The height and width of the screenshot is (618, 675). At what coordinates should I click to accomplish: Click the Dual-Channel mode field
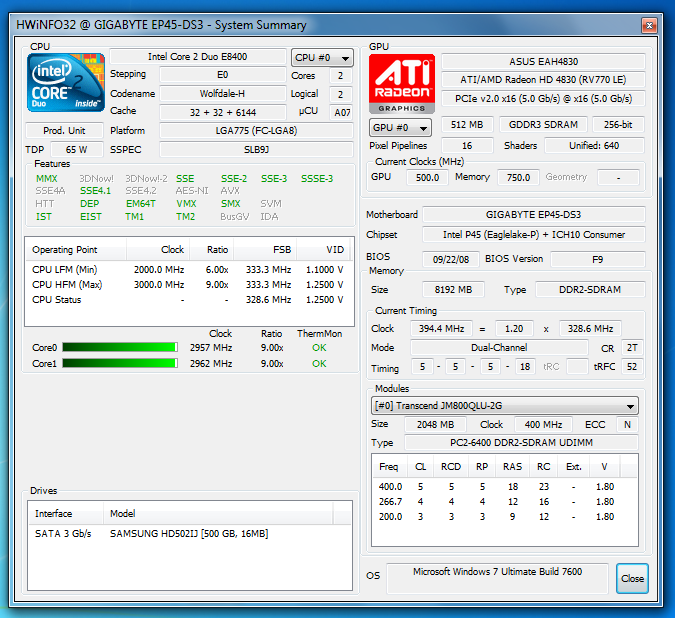499,347
